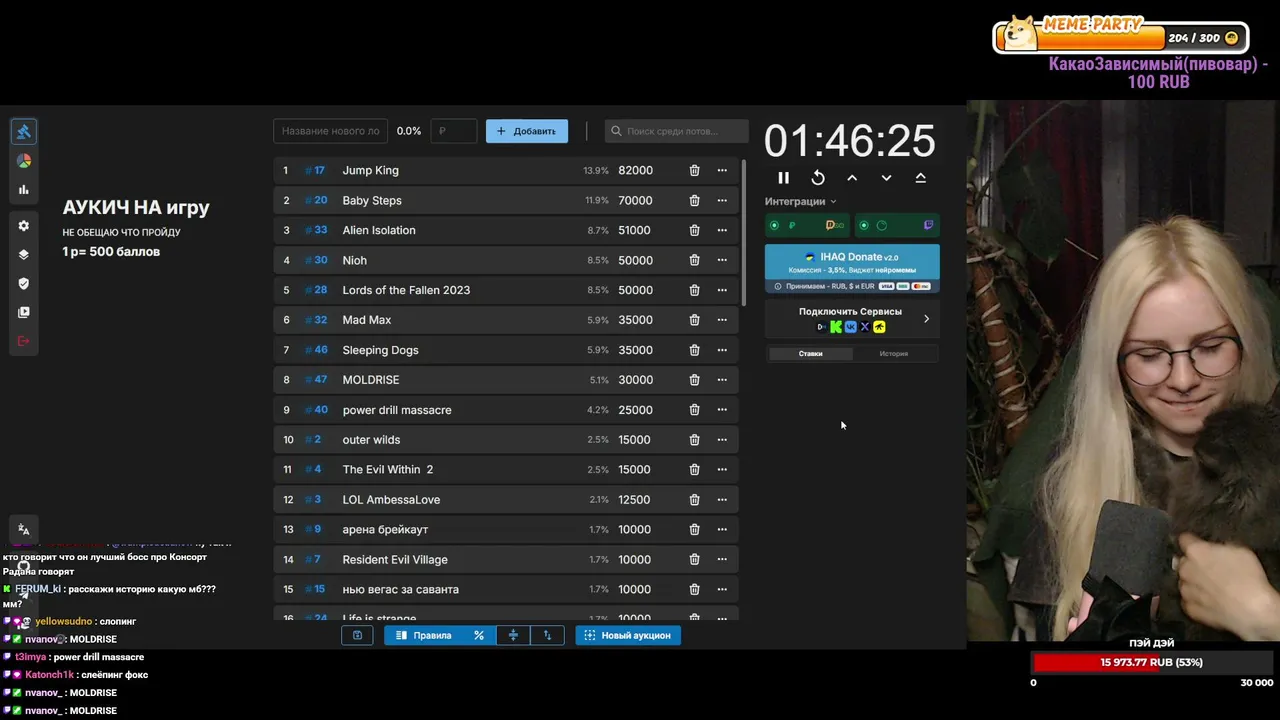Reset the auction timer
The width and height of the screenshot is (1280, 720).
click(818, 178)
